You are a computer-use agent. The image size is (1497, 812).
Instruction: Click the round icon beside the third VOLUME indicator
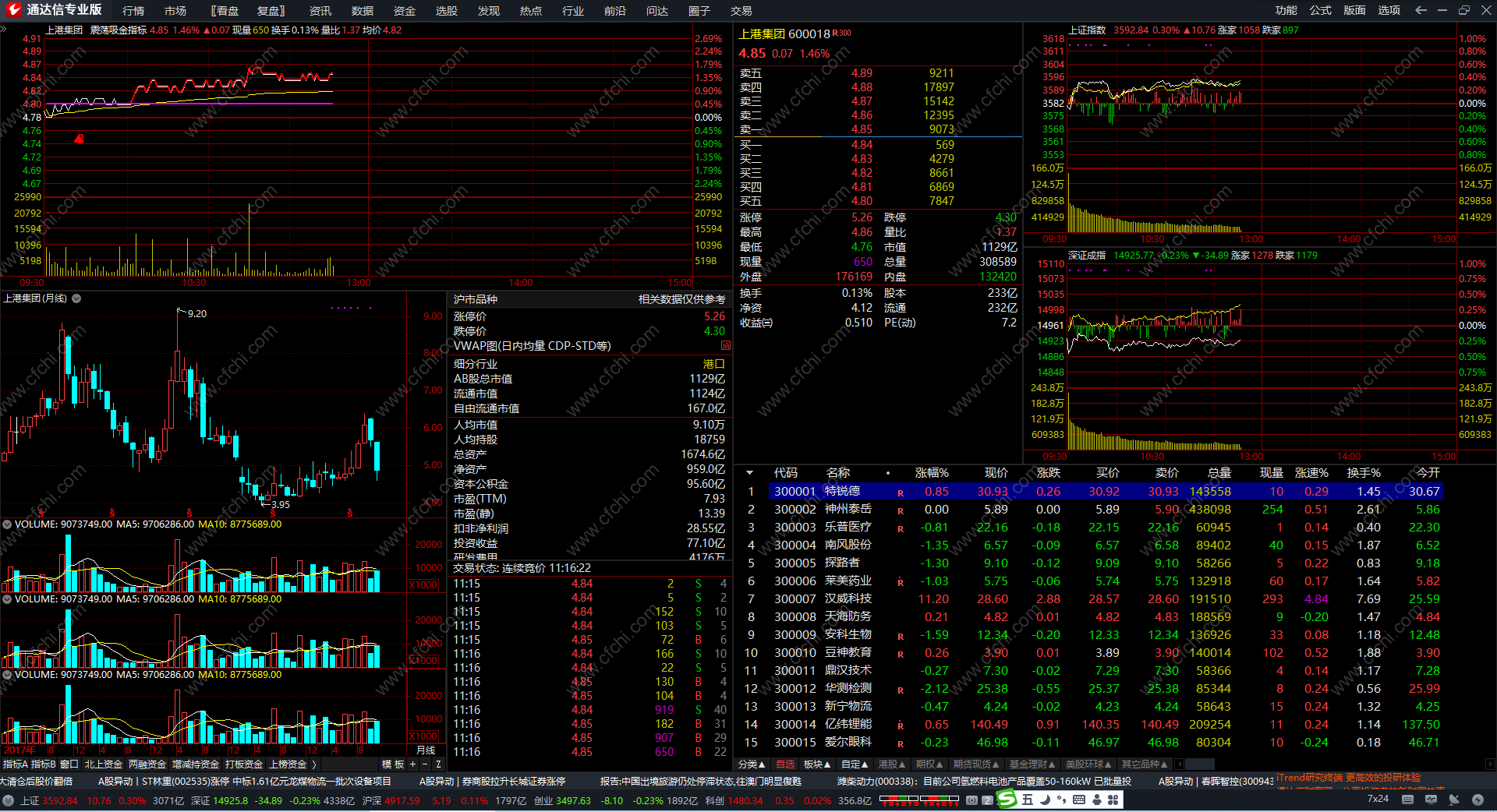[x=7, y=675]
